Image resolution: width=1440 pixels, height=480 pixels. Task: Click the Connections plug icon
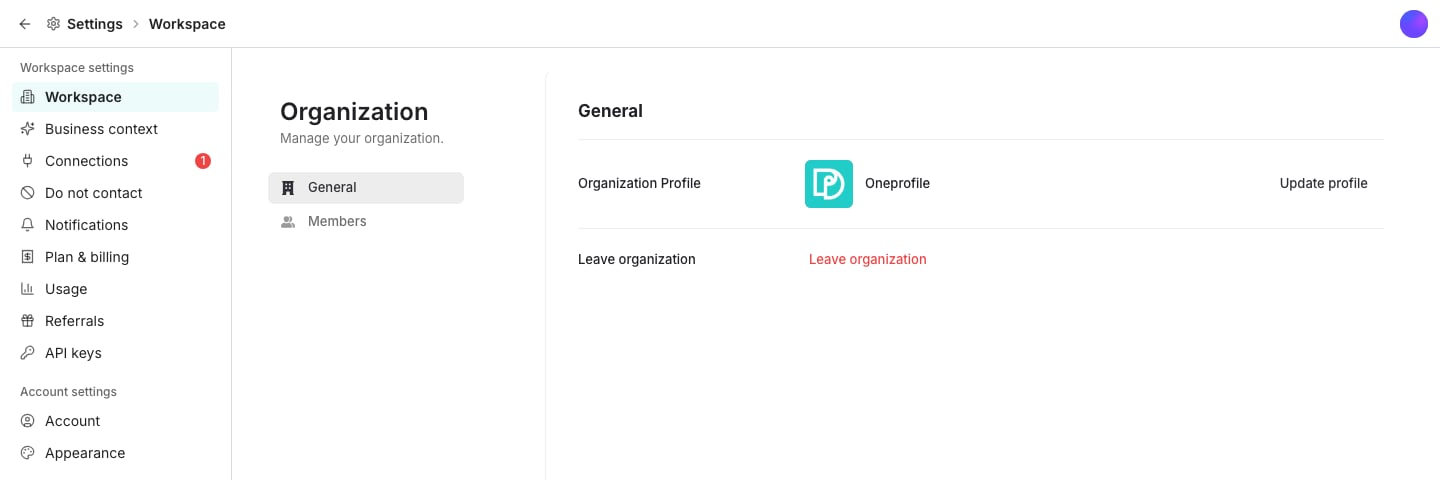pos(28,161)
